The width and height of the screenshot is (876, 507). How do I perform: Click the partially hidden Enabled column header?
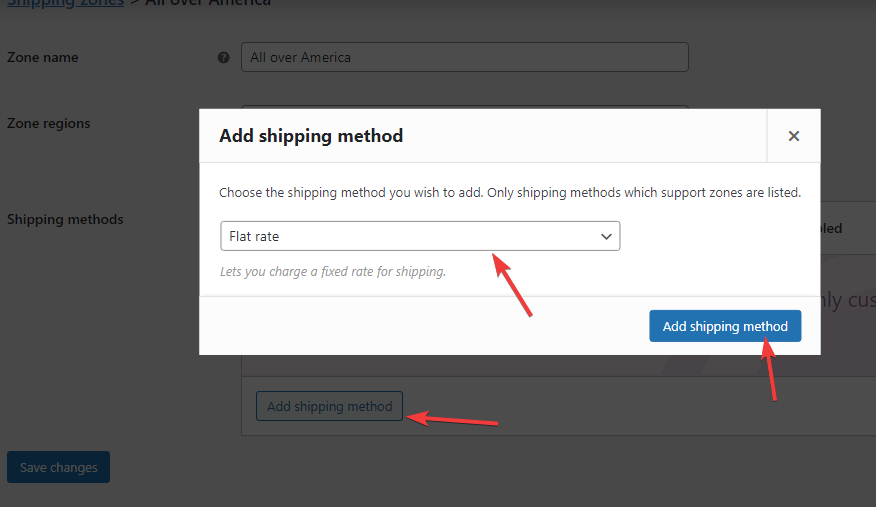click(x=831, y=228)
